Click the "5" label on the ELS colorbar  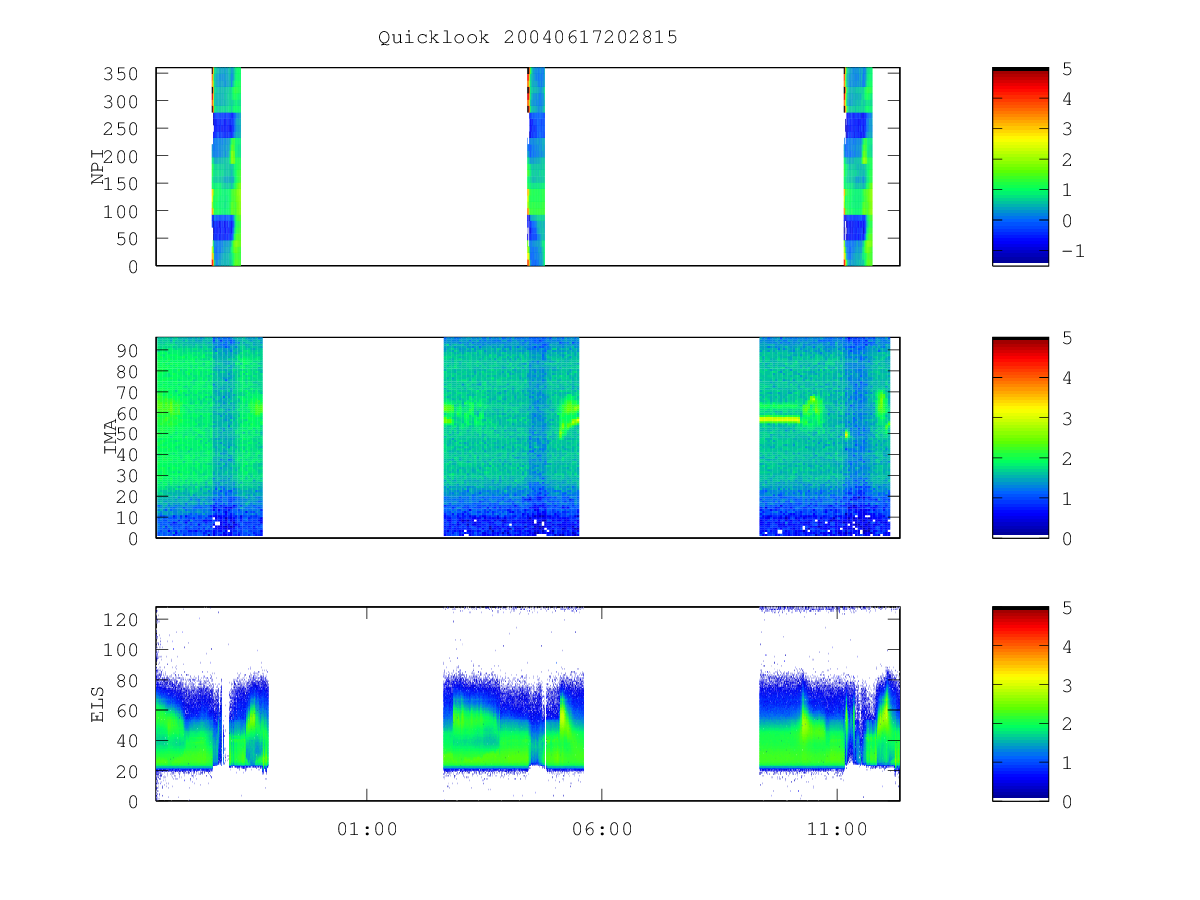[1067, 607]
